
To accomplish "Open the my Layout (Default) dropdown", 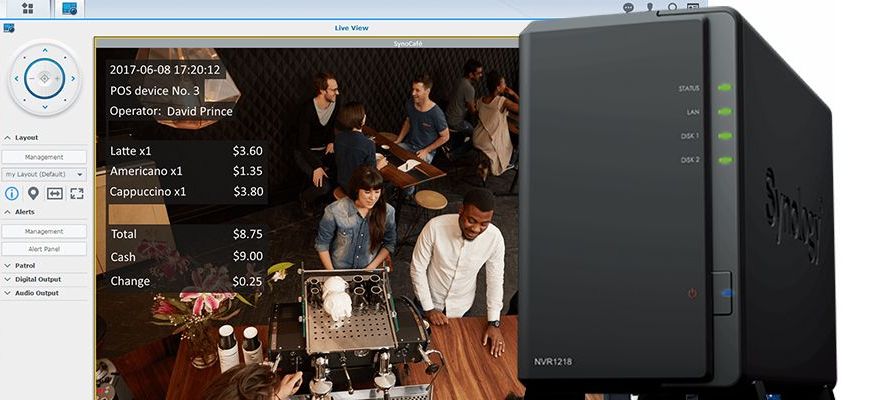I will 44,174.
